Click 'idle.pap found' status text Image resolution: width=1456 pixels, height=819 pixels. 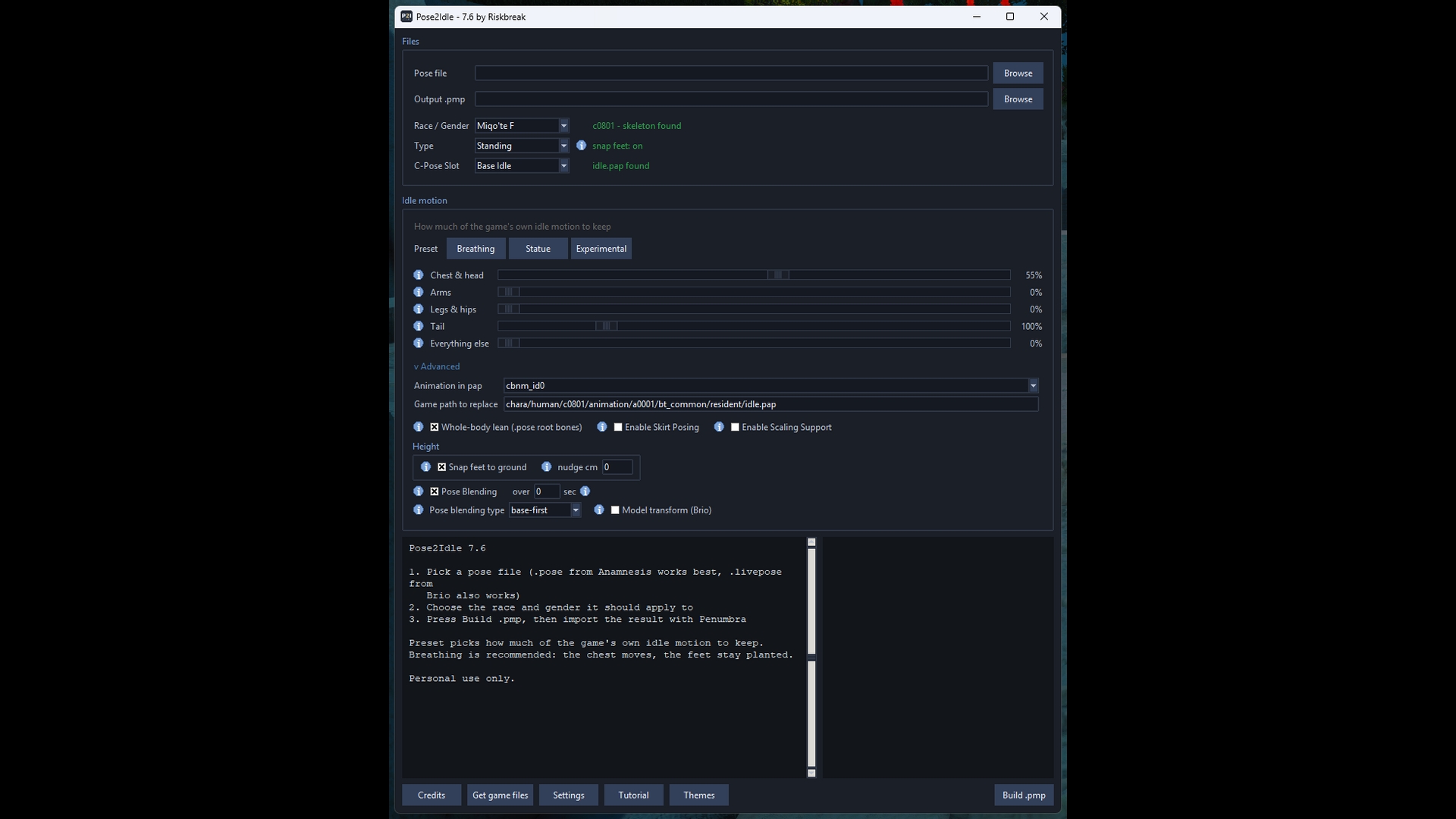point(620,165)
